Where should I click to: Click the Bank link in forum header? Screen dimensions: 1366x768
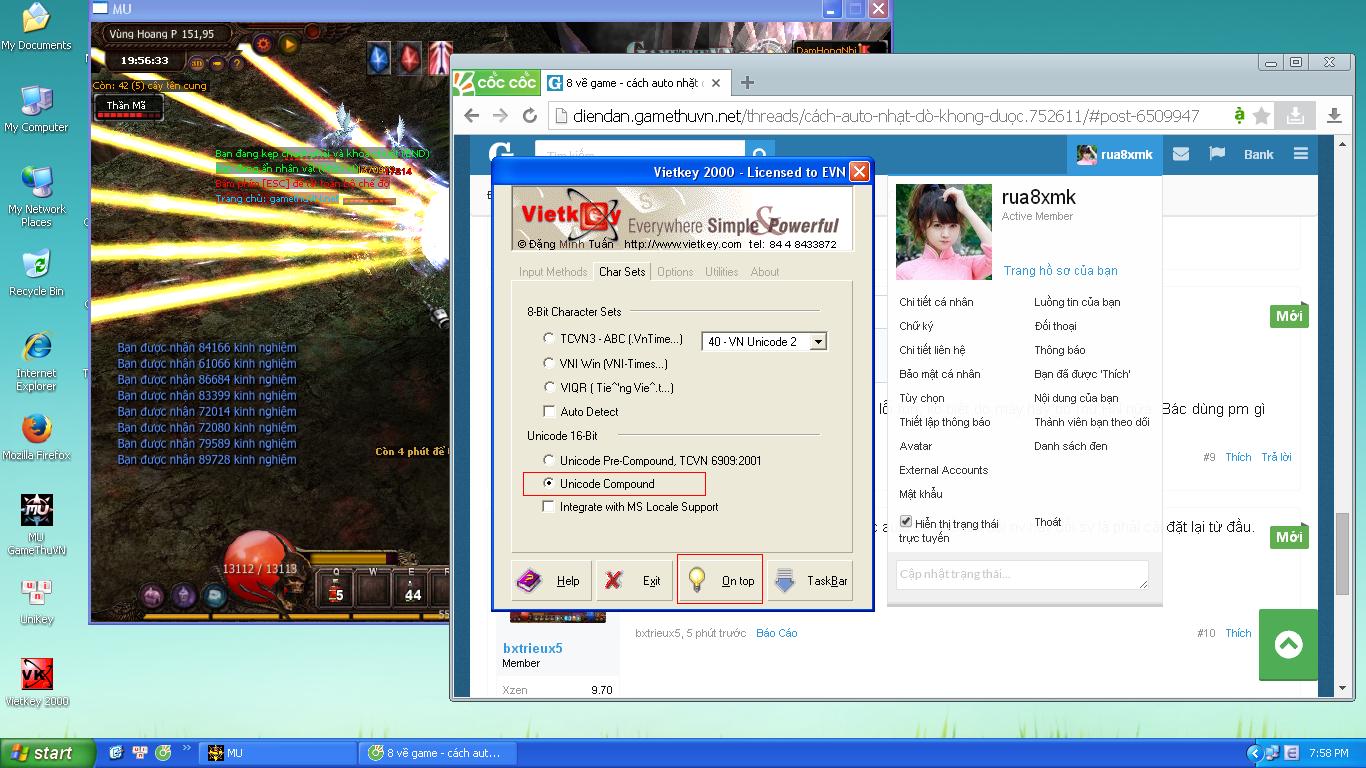click(x=1259, y=154)
